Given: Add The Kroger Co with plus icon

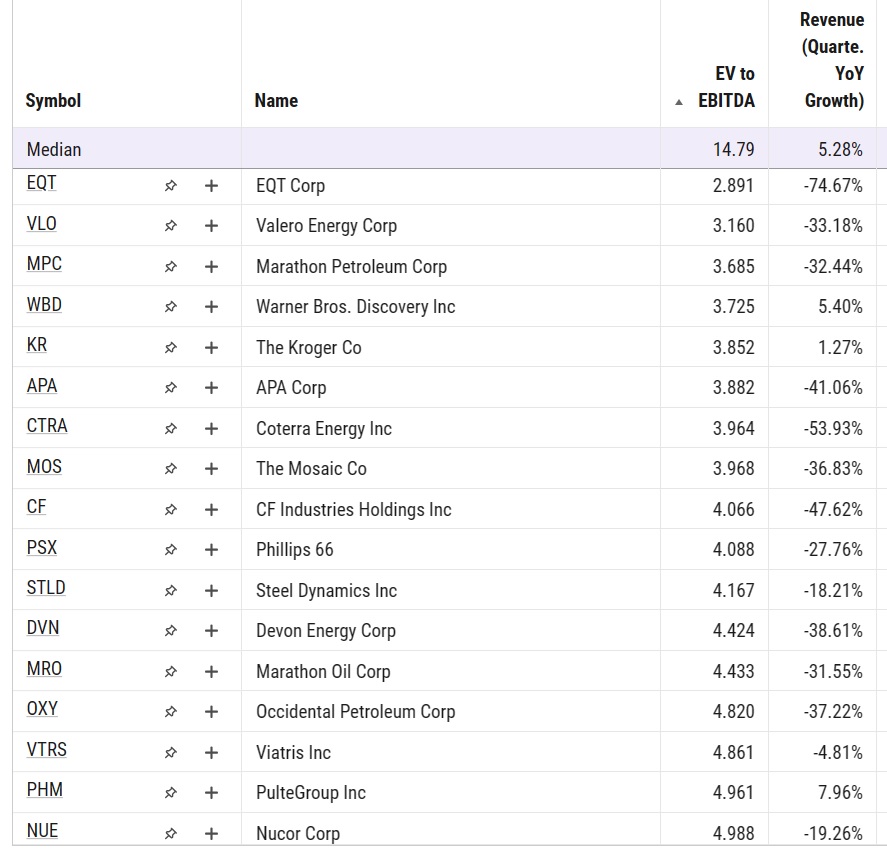Looking at the screenshot, I should [211, 347].
